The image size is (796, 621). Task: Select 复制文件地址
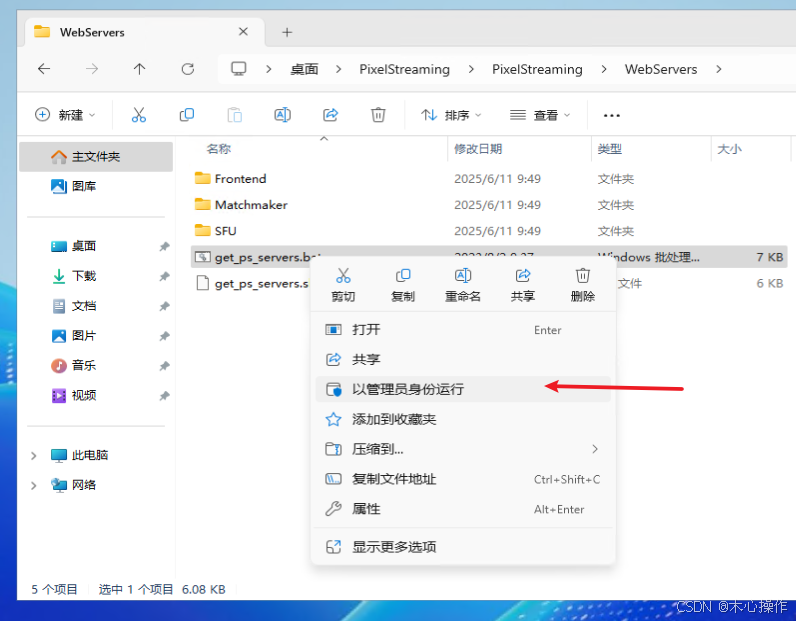[x=463, y=479]
